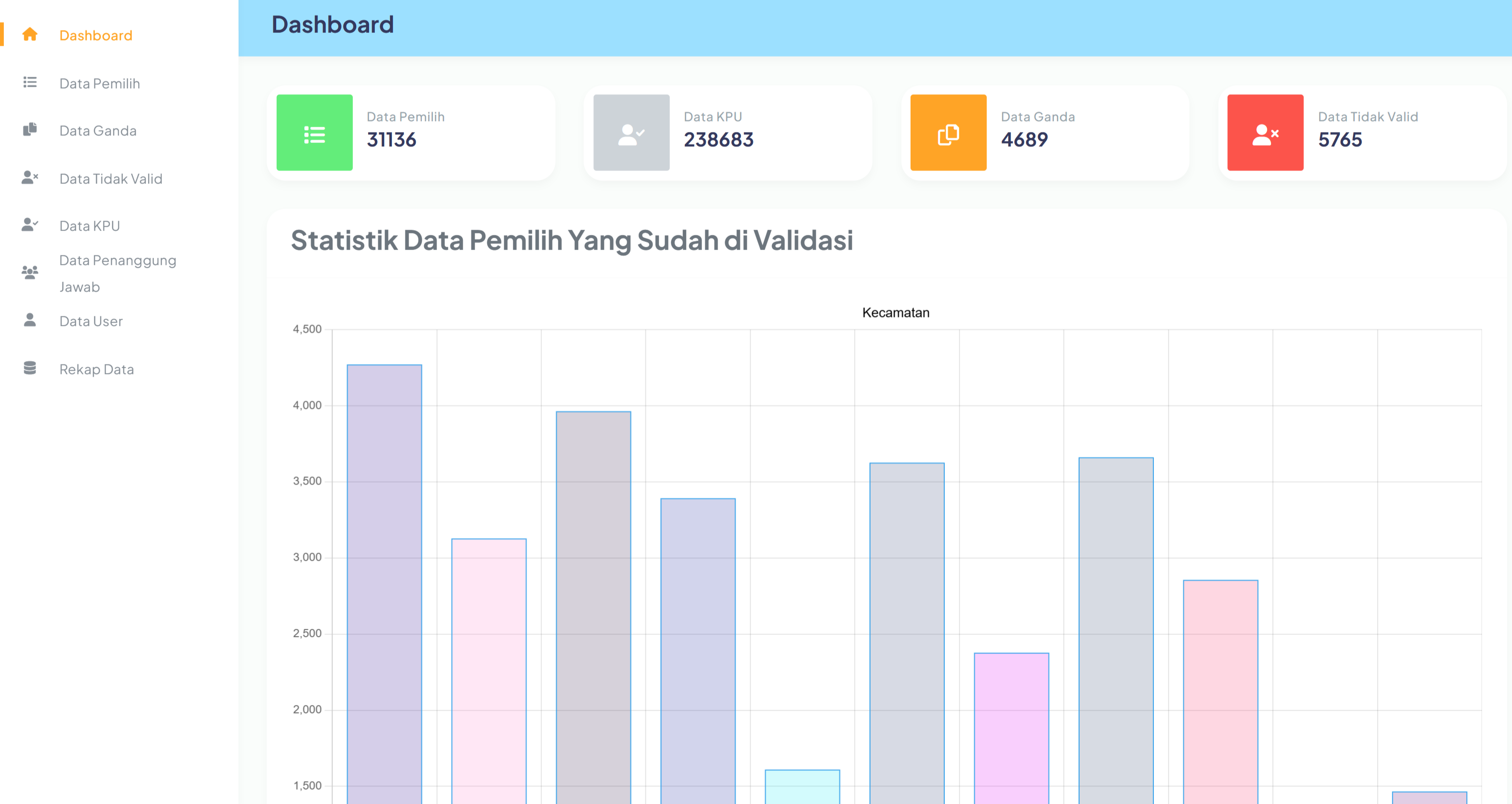This screenshot has width=1512, height=804.
Task: Go to Data Penanggung Jawab page
Action: click(118, 273)
